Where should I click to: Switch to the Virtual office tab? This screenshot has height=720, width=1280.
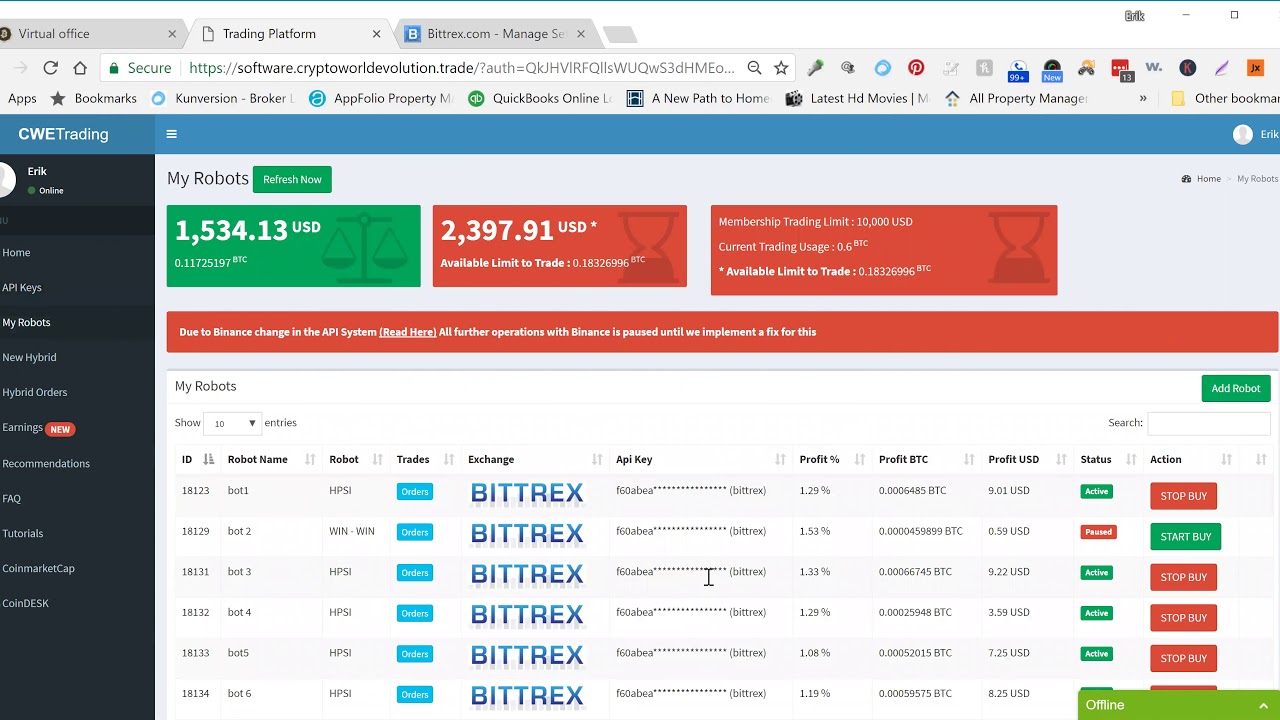coord(86,34)
